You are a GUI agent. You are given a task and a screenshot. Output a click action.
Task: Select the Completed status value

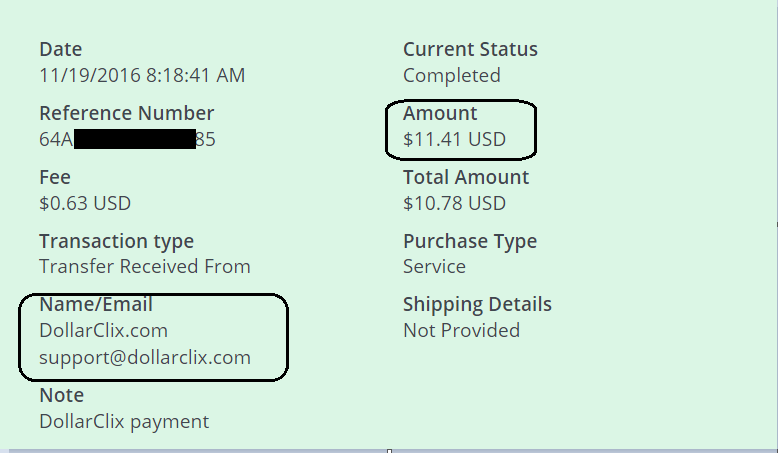452,75
